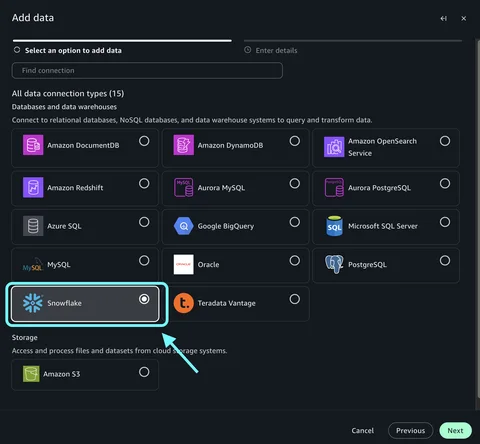Screen dimensions: 480x444
Task: Click the Teradata Vantage orange icon
Action: pos(184,303)
